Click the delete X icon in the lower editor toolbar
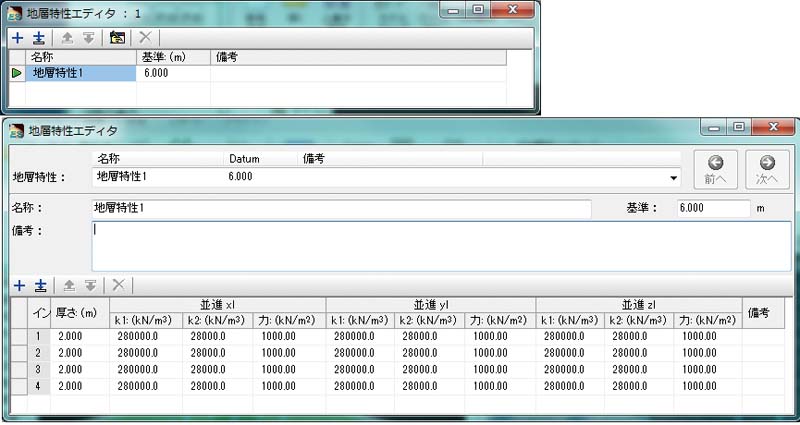800x425 pixels. (118, 285)
